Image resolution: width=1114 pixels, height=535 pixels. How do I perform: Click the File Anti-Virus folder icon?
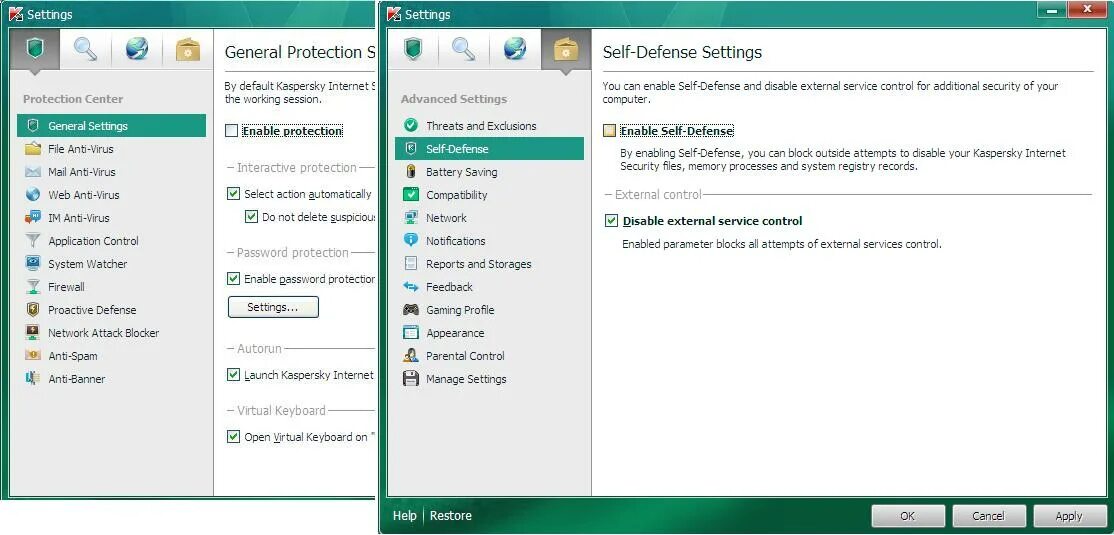(33, 148)
